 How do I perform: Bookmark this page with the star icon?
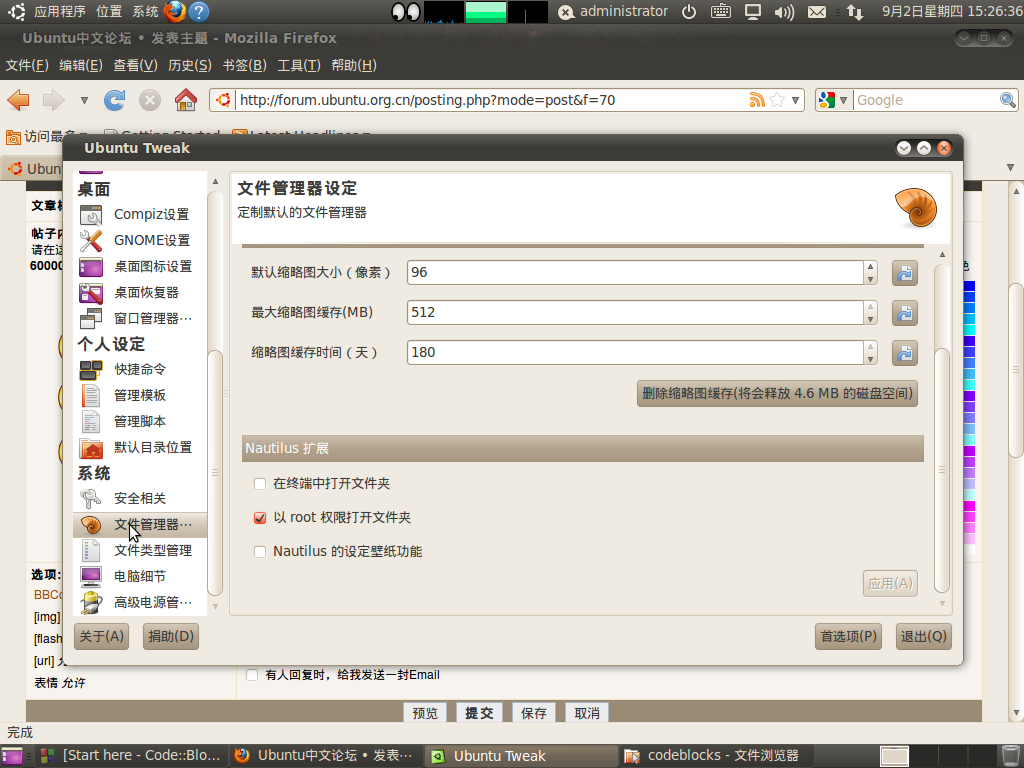[777, 100]
